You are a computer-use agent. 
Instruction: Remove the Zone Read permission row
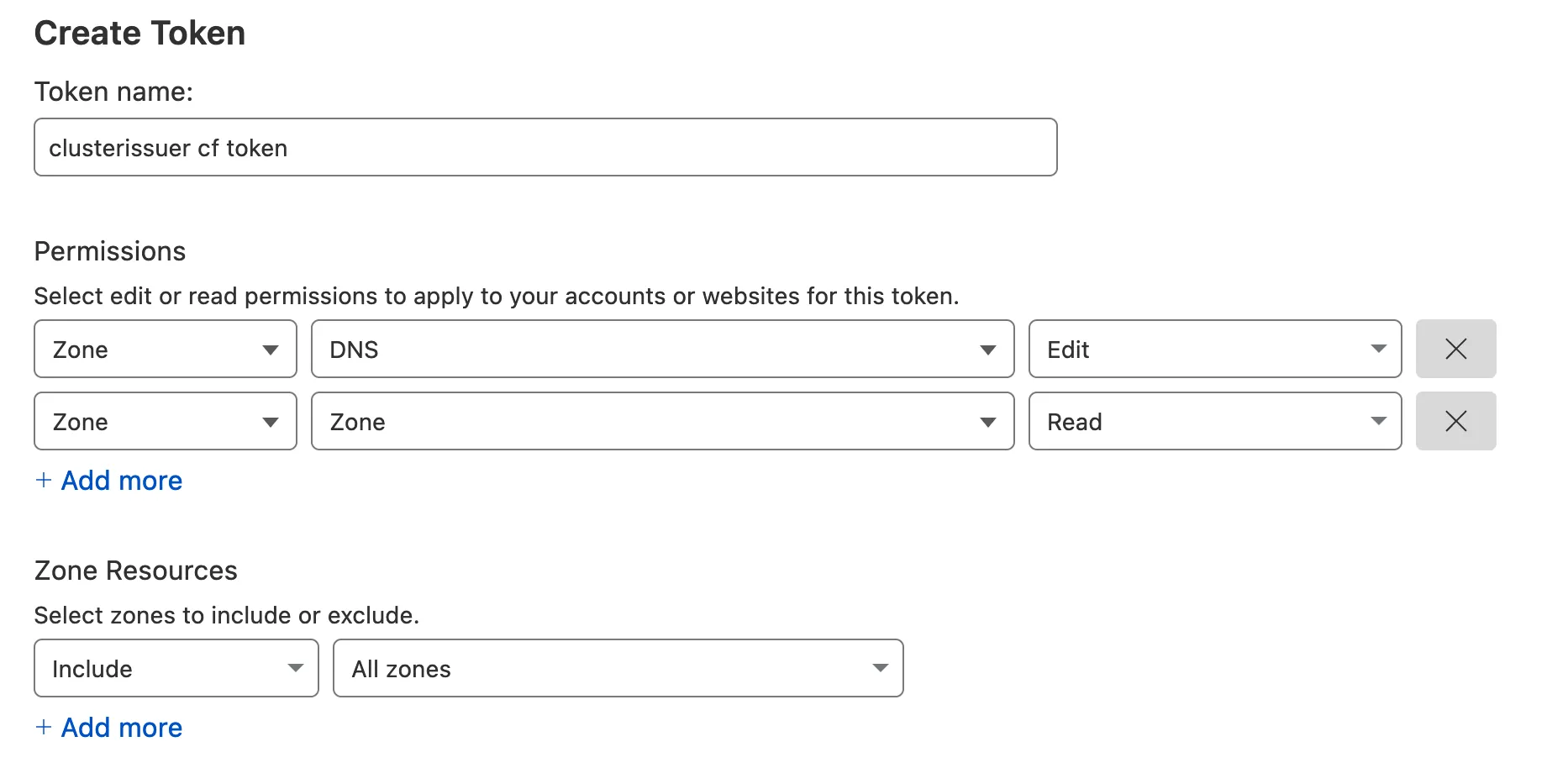coord(1455,421)
